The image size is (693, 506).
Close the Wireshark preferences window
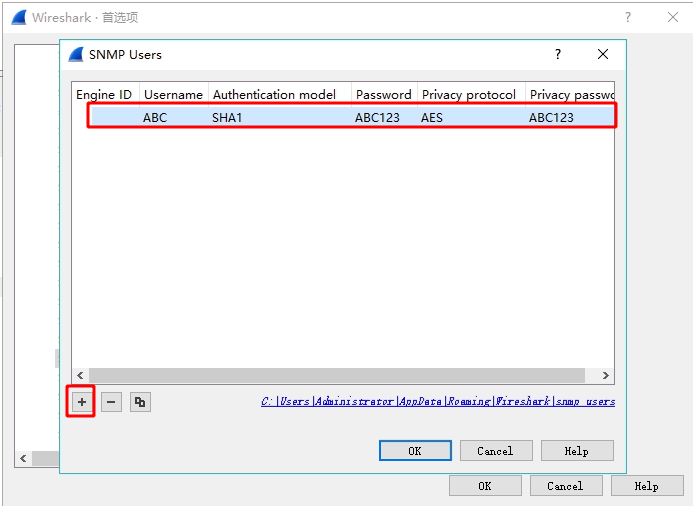[673, 17]
